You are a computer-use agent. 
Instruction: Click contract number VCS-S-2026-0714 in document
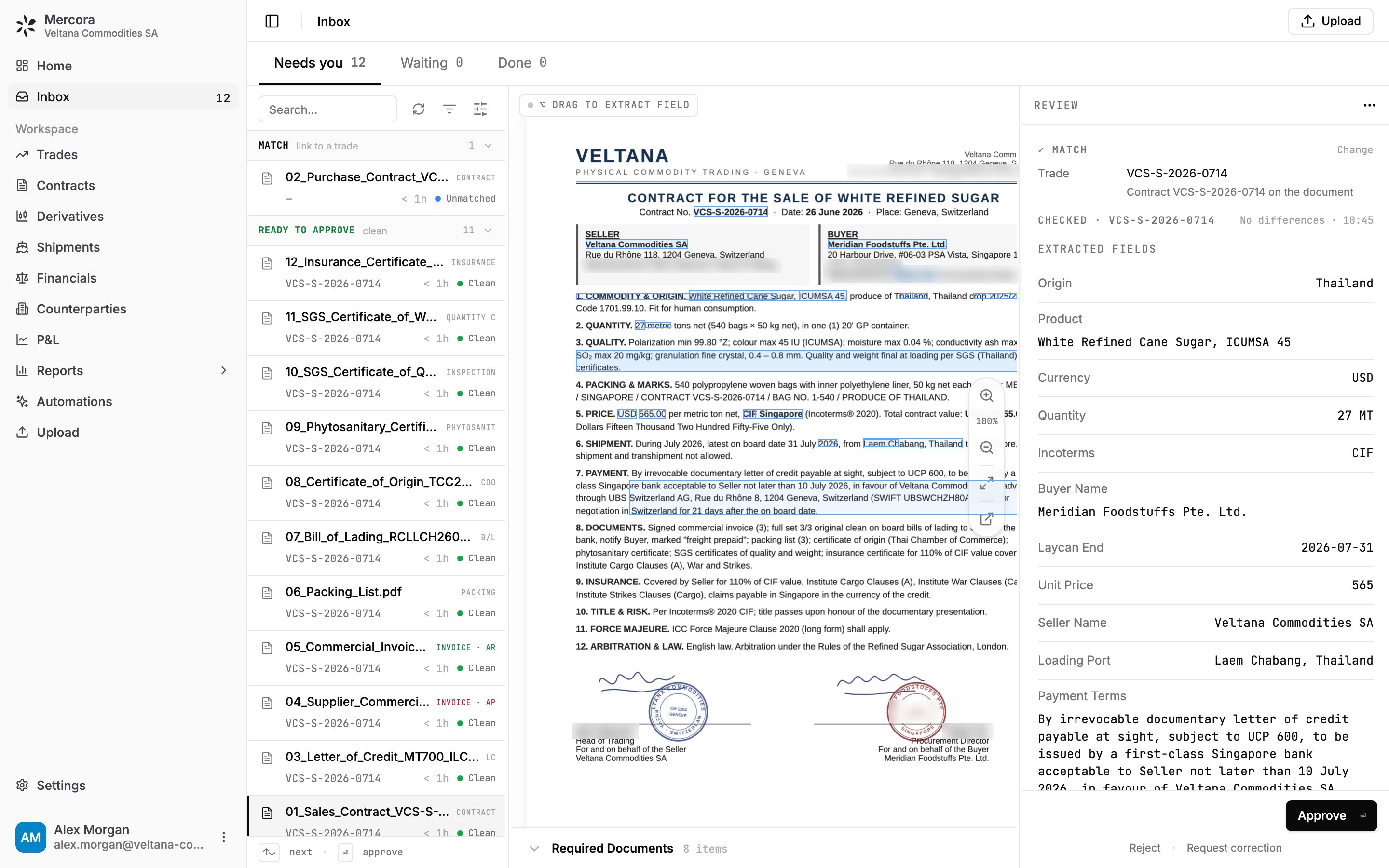[730, 212]
